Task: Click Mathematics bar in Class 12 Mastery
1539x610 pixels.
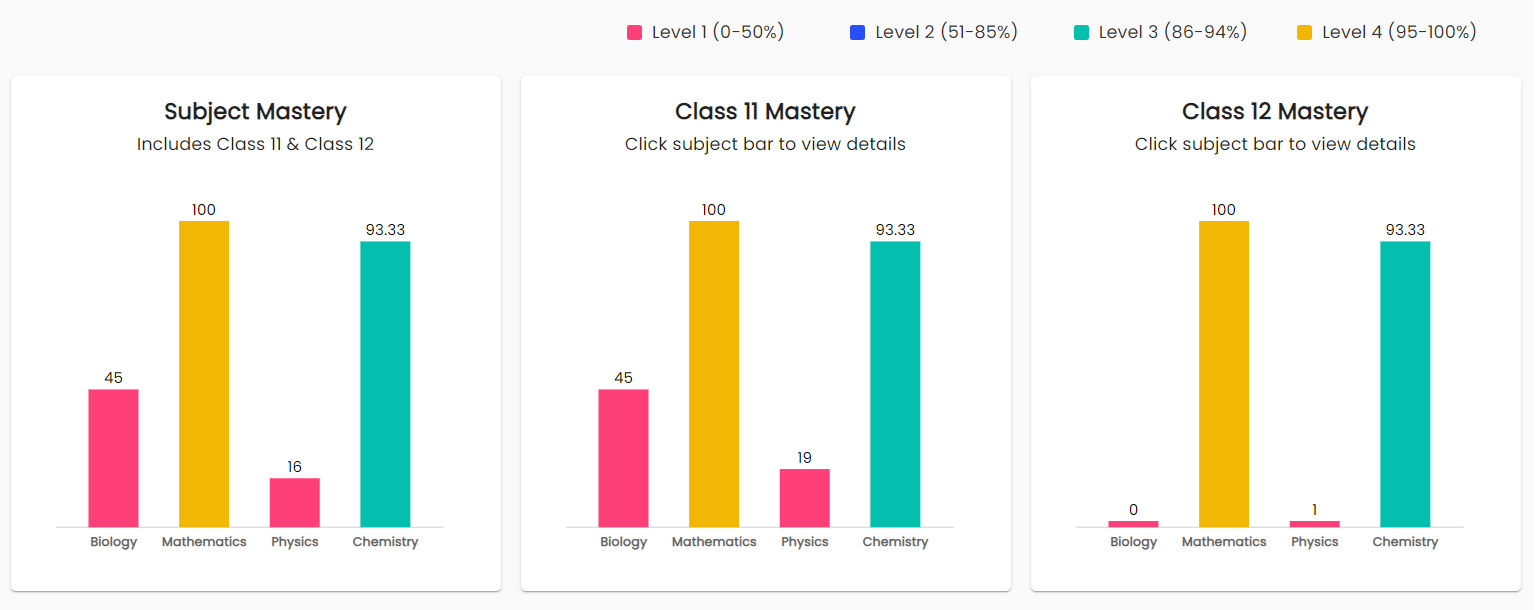Action: pyautogui.click(x=1224, y=374)
